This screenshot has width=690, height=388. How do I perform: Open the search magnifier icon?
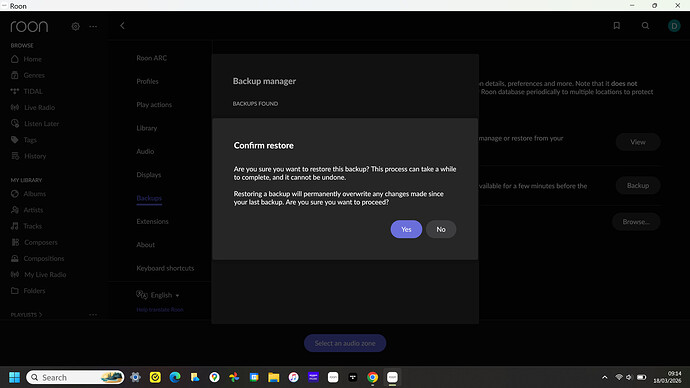coord(645,26)
